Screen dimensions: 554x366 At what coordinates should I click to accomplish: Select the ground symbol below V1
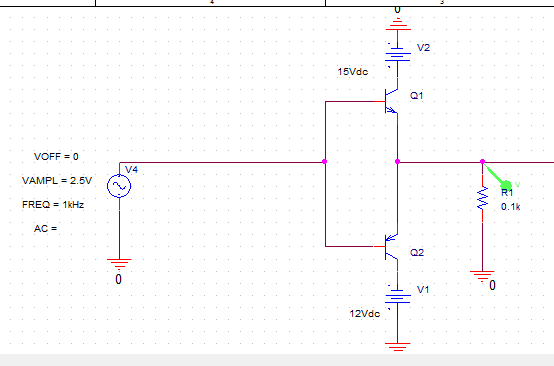[x=397, y=347]
